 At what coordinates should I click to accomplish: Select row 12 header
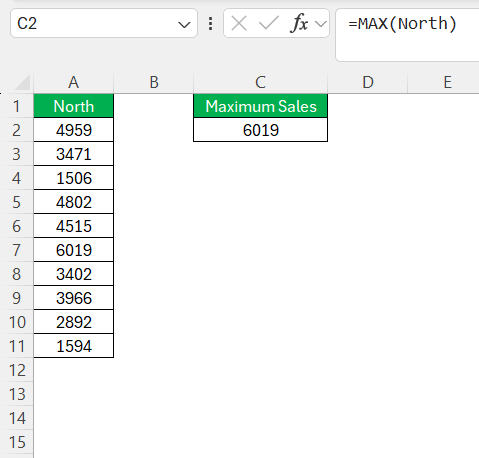click(x=17, y=370)
